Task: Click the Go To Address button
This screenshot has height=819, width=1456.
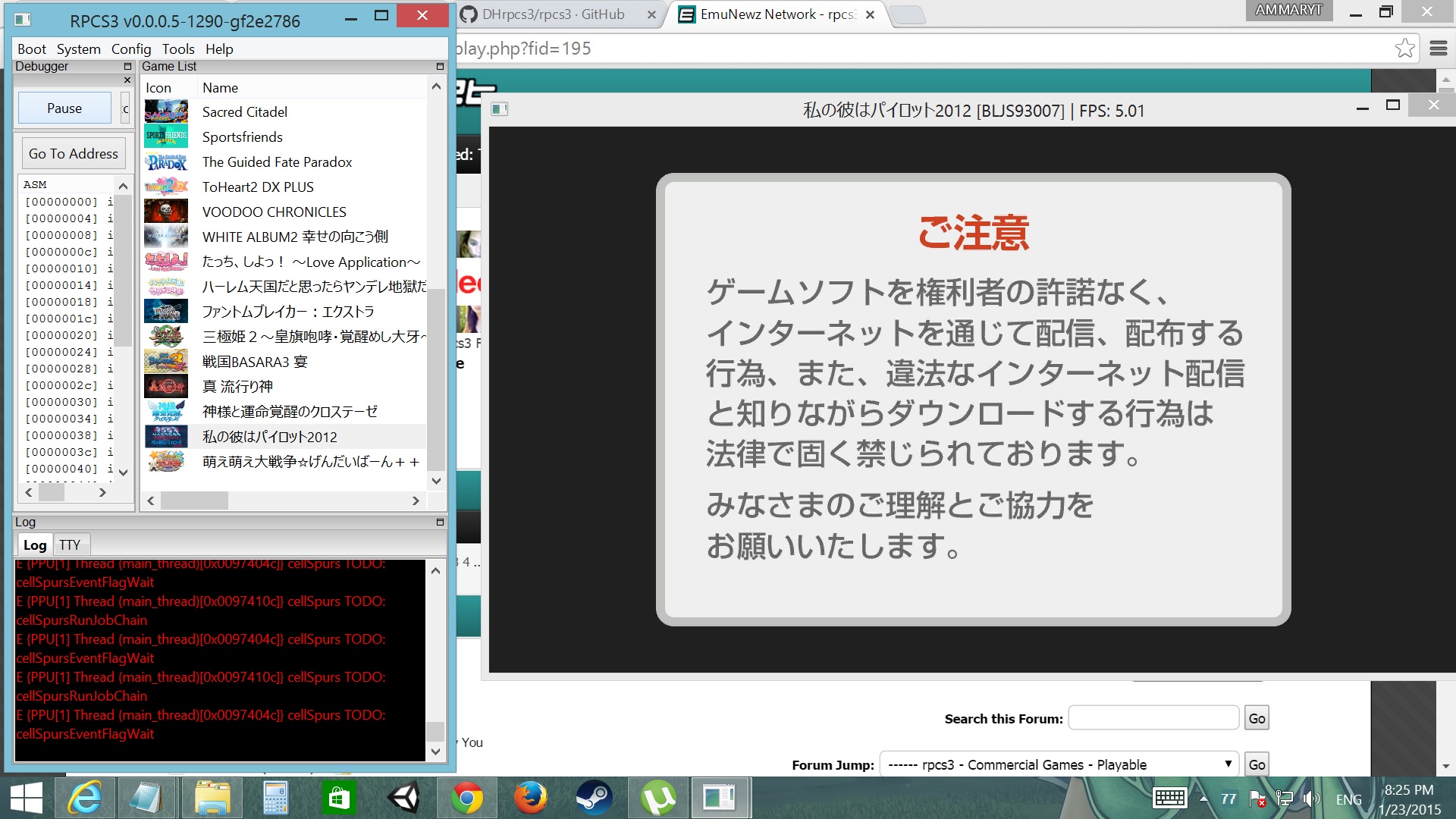Action: (74, 154)
